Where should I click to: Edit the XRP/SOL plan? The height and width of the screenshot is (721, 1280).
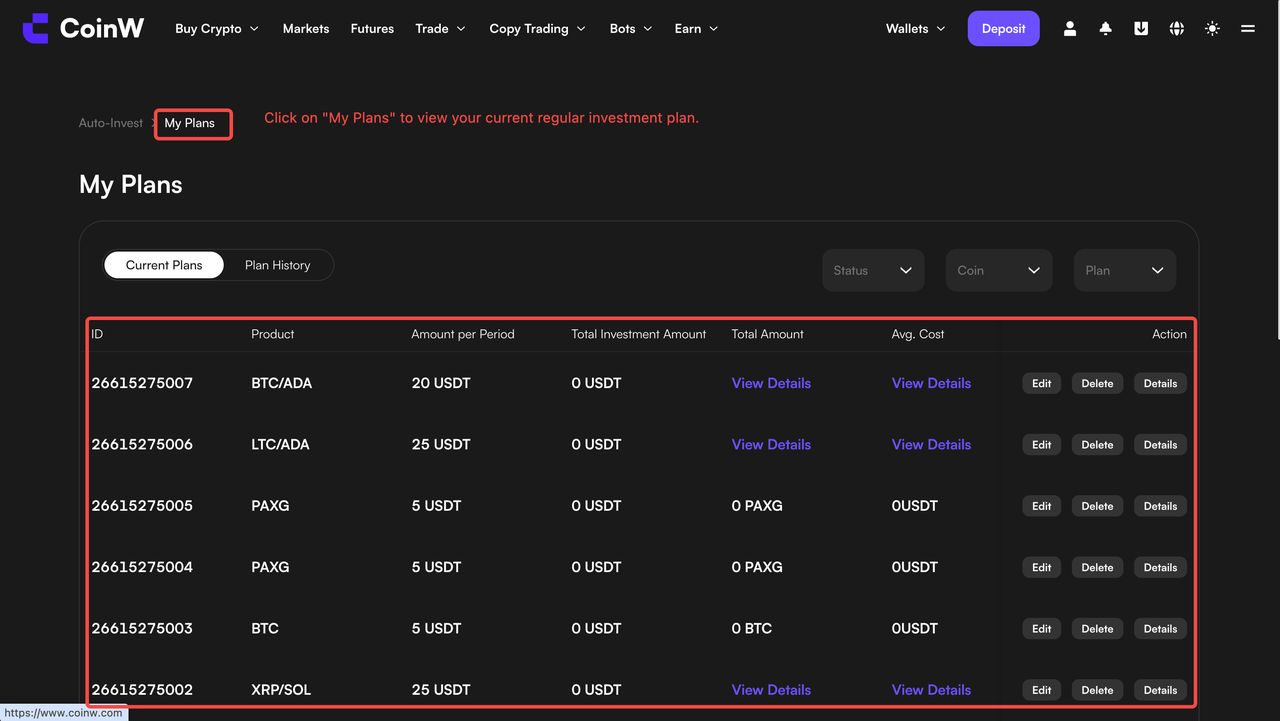[x=1042, y=690]
